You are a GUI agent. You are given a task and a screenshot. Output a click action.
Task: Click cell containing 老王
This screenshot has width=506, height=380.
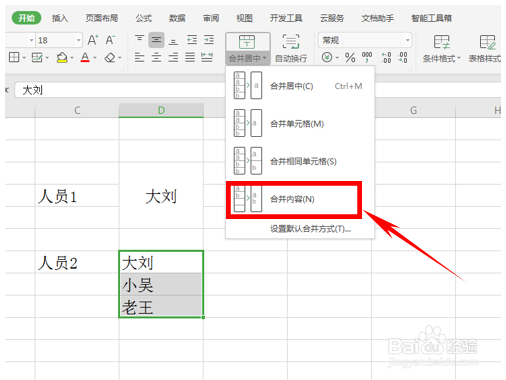161,307
